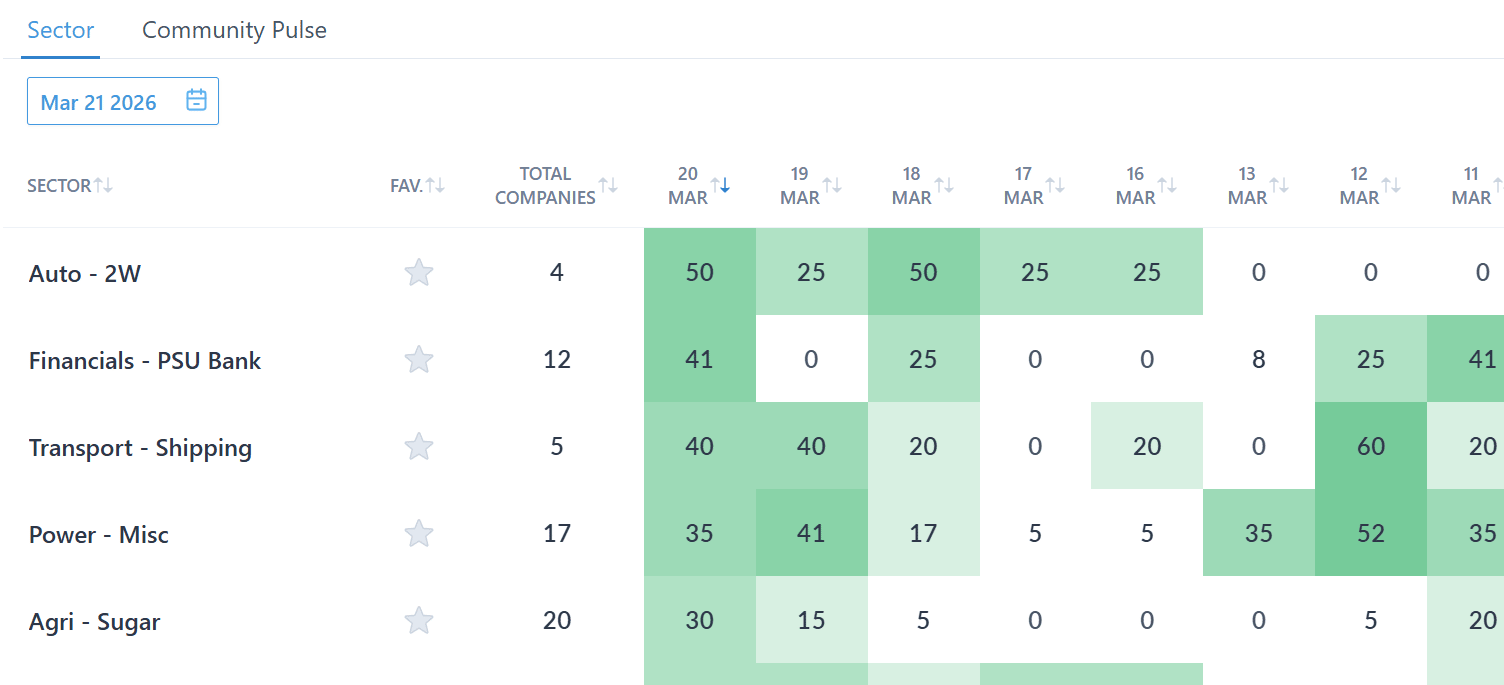Open the Mar 21 2026 date picker
The image size is (1504, 685).
99,102
